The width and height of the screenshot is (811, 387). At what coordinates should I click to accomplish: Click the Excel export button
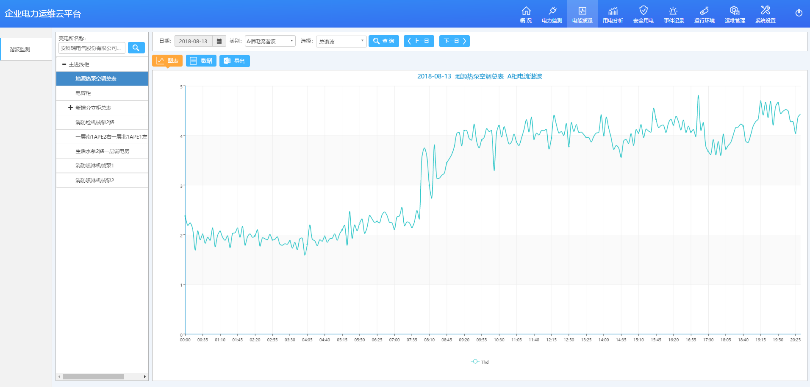coord(235,61)
